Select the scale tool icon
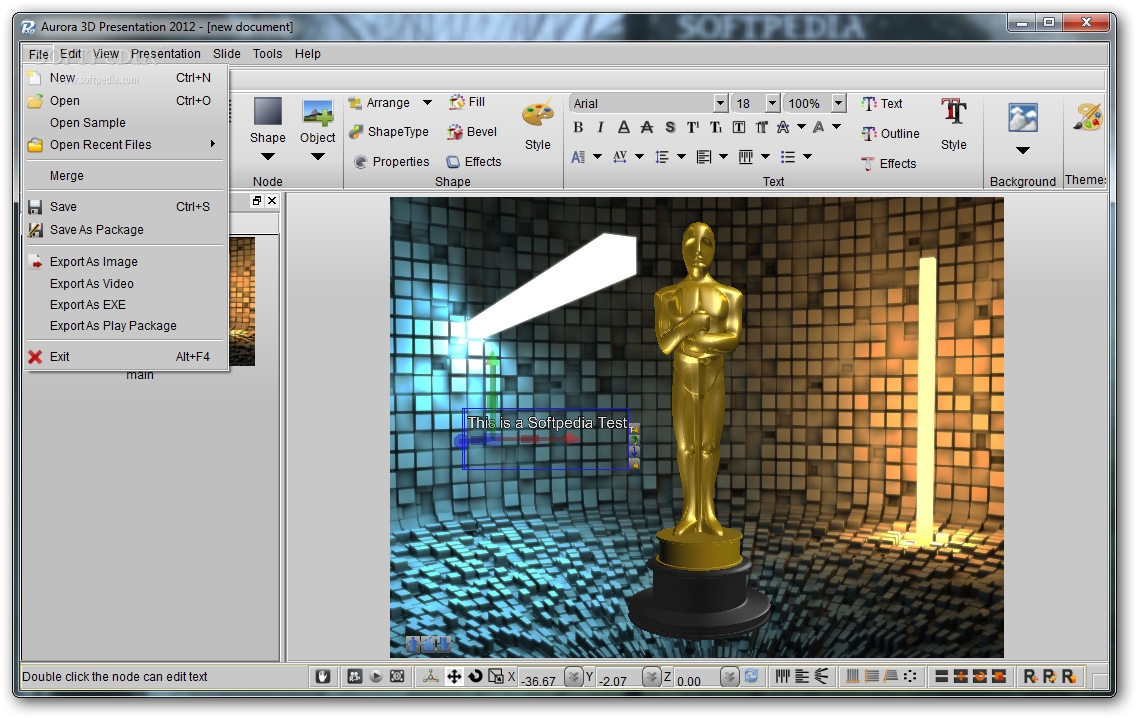This screenshot has width=1137, height=718. [x=496, y=677]
